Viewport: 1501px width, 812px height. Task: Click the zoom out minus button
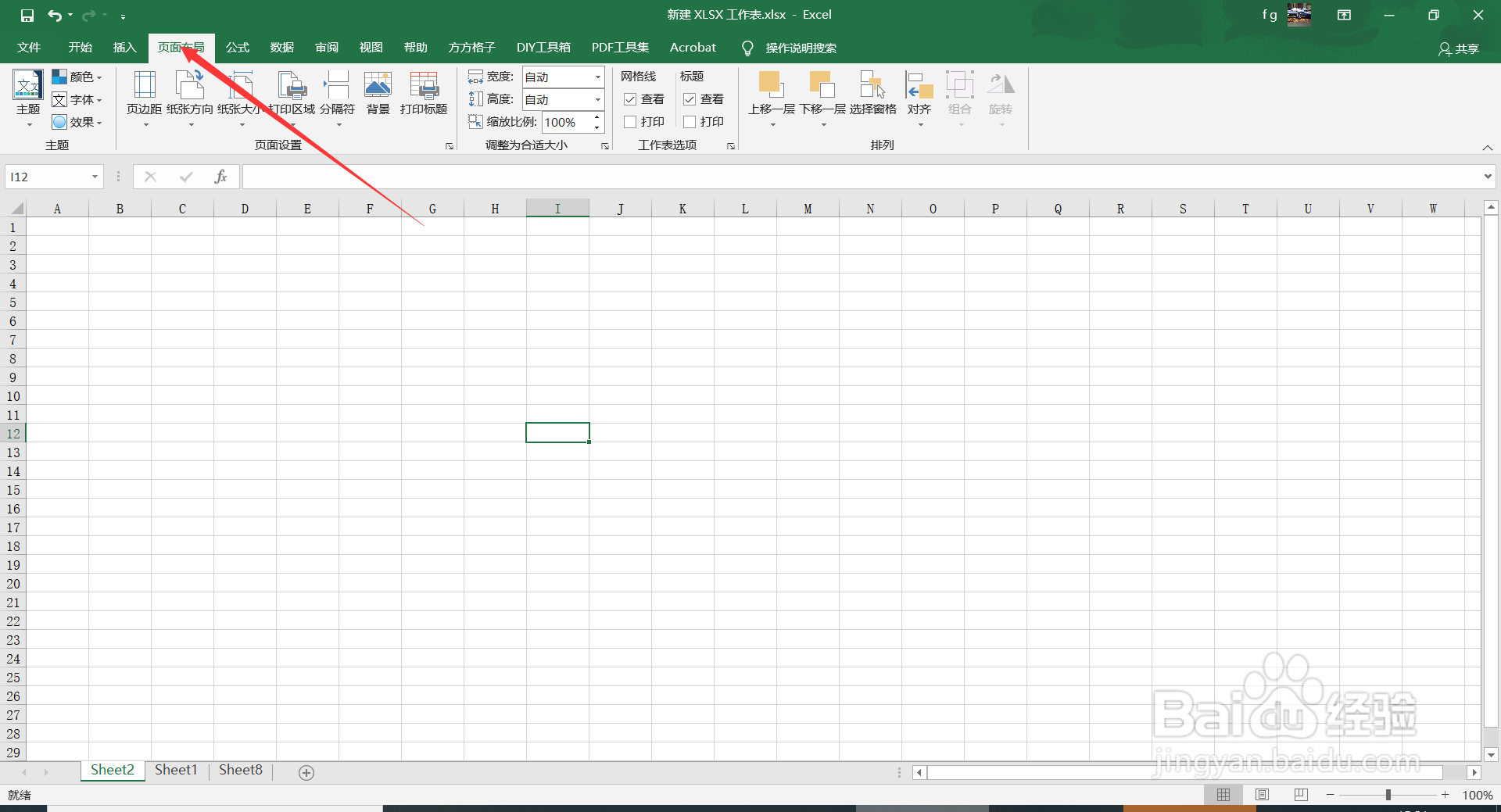[1331, 795]
